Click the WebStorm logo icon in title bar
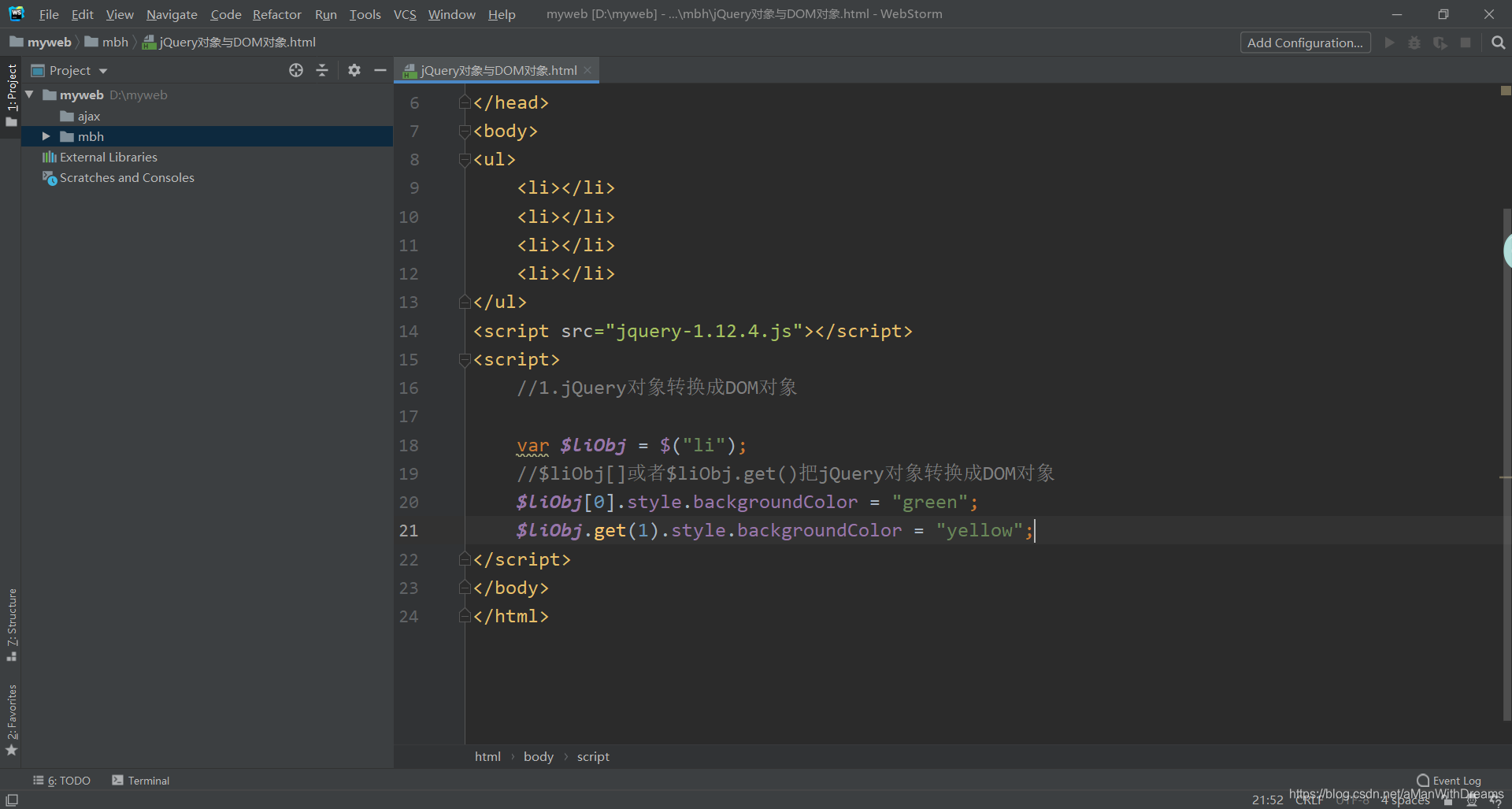The width and height of the screenshot is (1512, 809). [17, 13]
